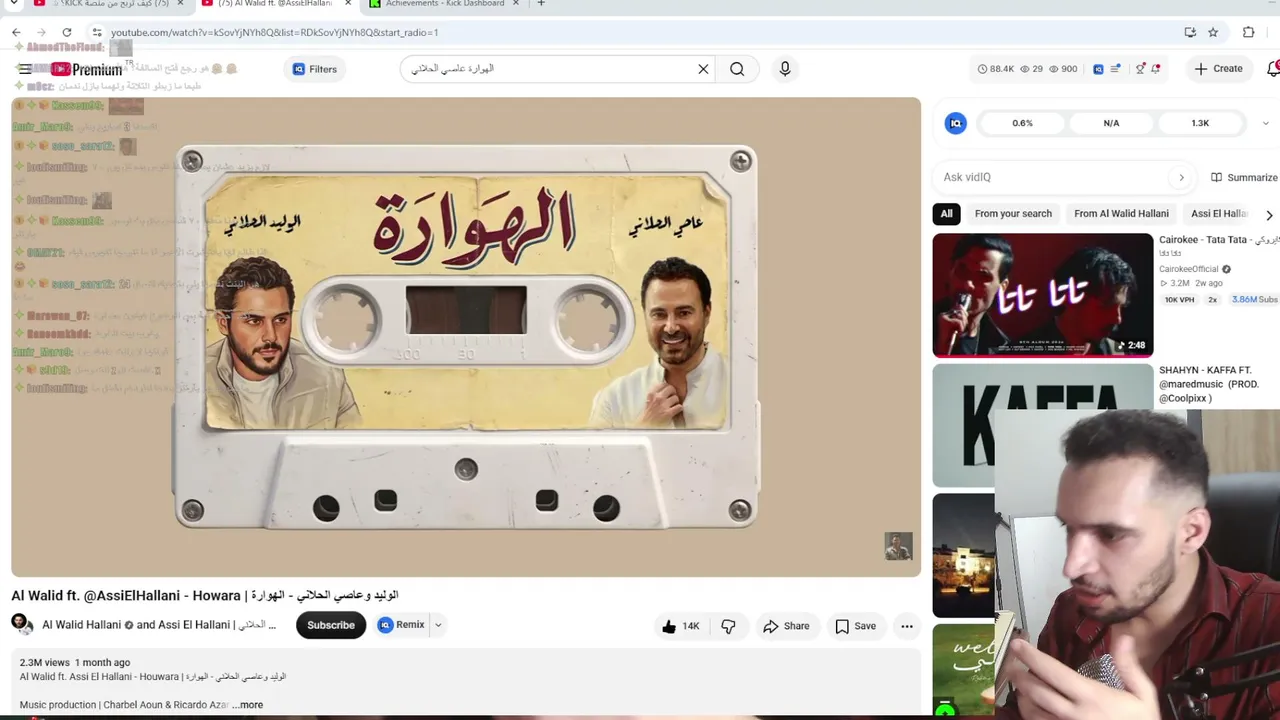Open the vidIQ Filters panel

coord(314,69)
